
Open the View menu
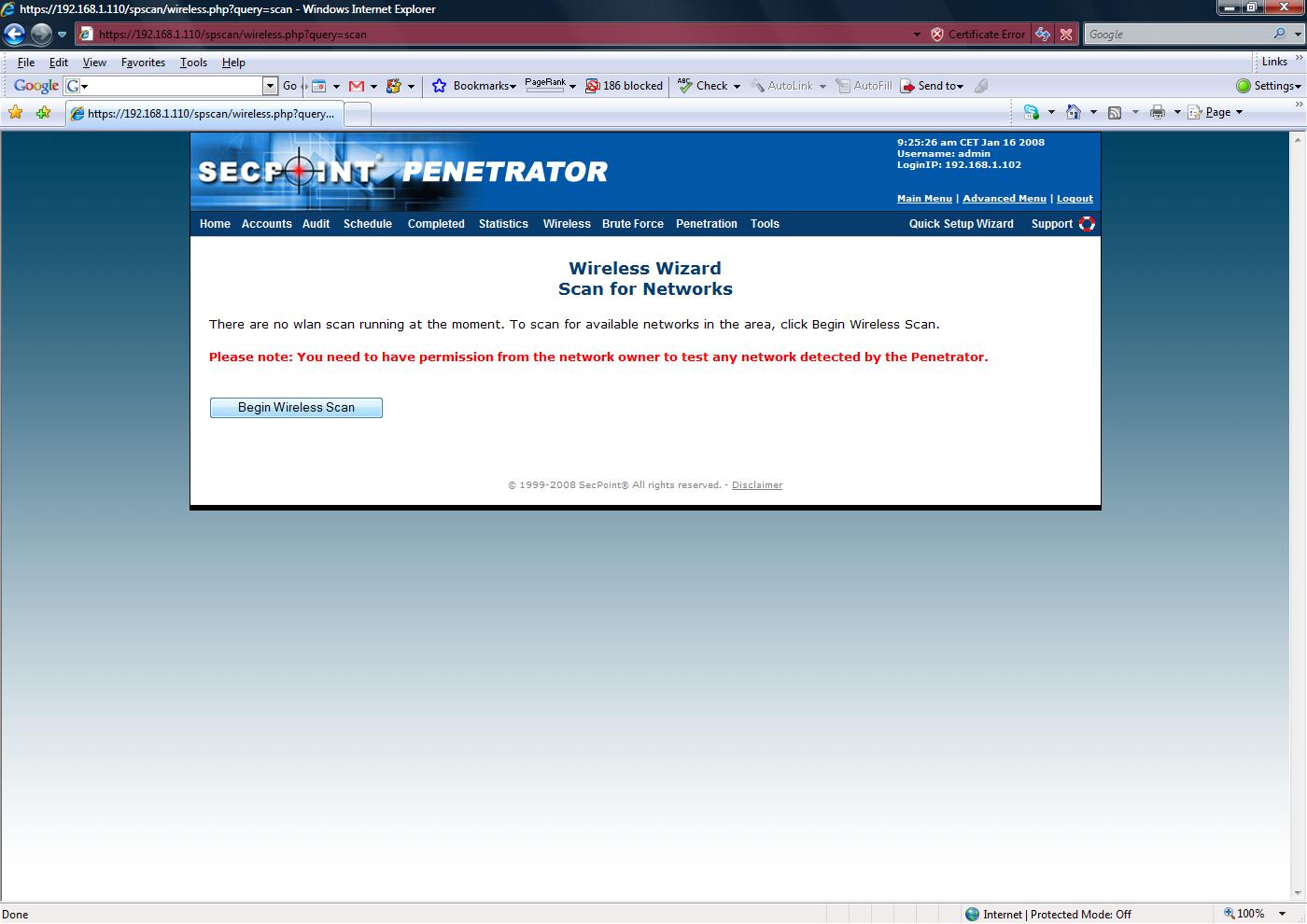94,63
